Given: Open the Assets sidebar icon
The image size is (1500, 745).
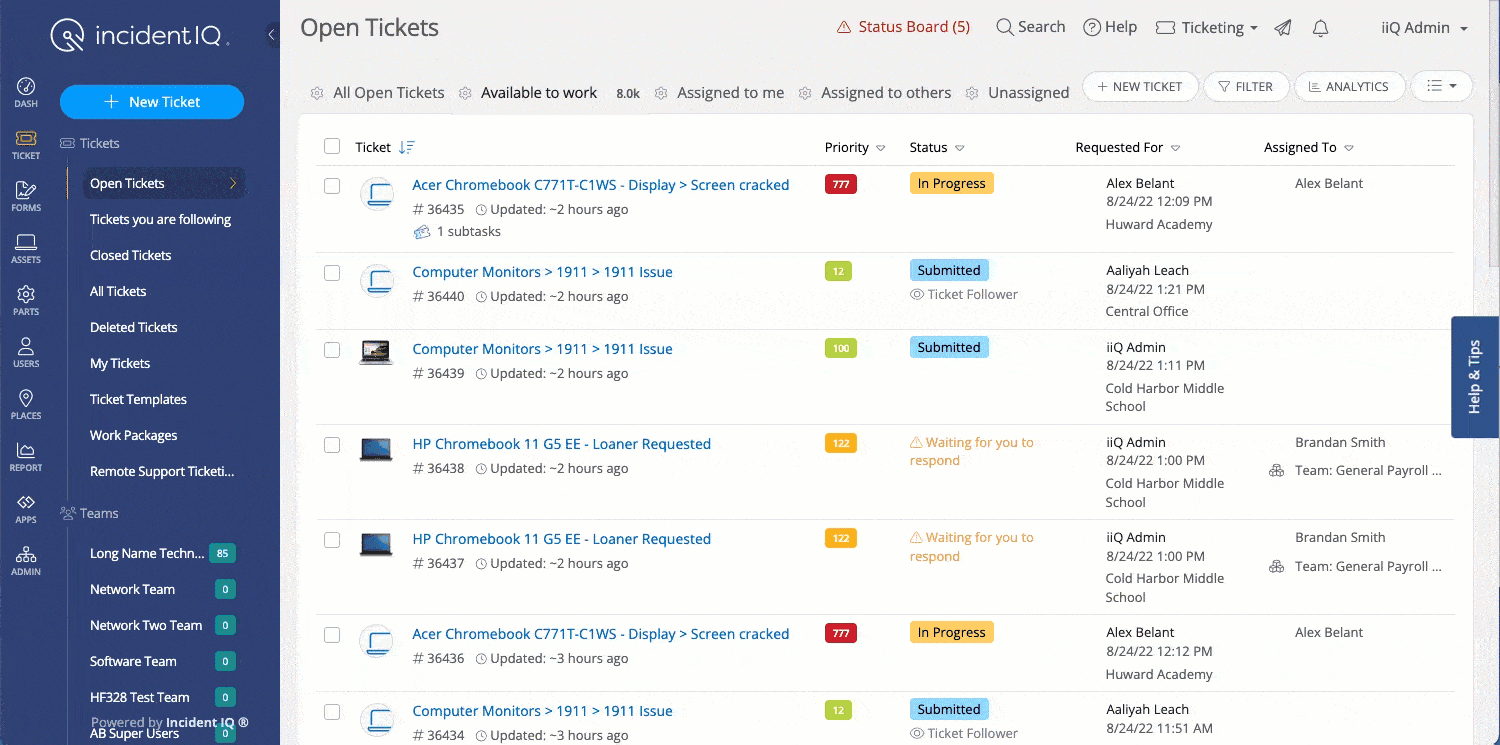Looking at the screenshot, I should coord(26,248).
